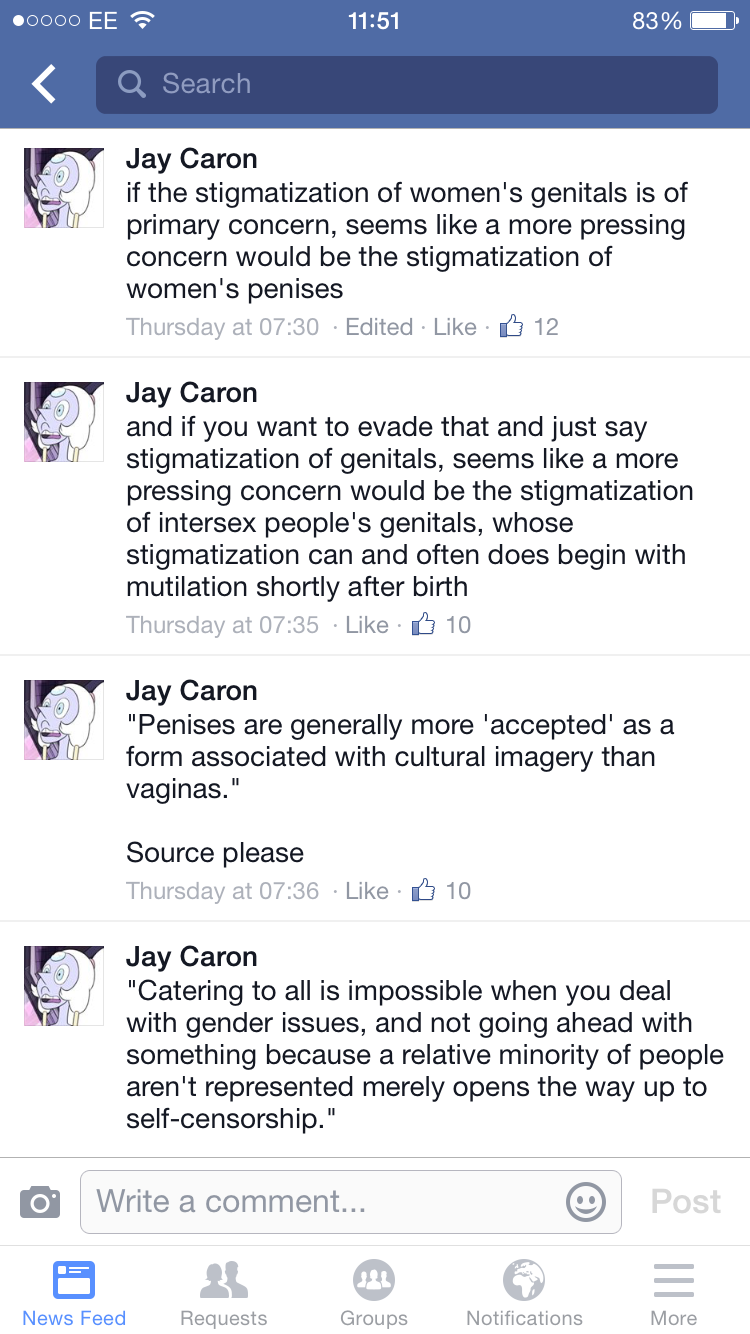Image resolution: width=750 pixels, height=1334 pixels.
Task: Tap the back arrow icon
Action: 44,85
